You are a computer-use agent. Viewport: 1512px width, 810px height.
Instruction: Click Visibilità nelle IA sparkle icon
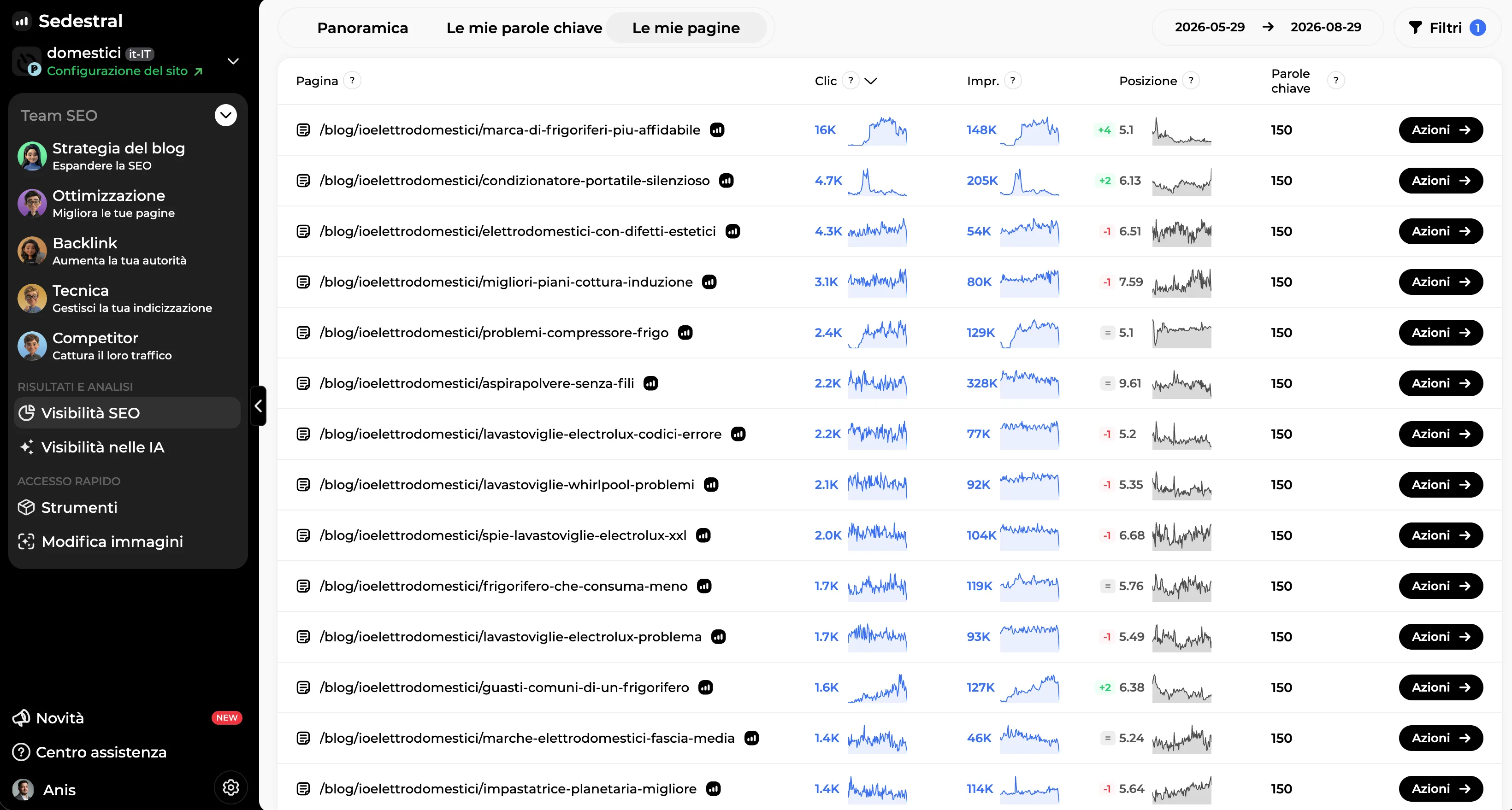point(26,447)
